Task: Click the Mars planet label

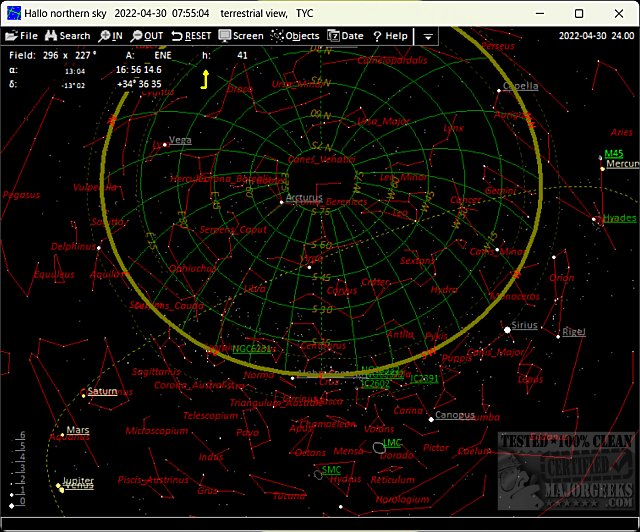Action: (x=78, y=430)
